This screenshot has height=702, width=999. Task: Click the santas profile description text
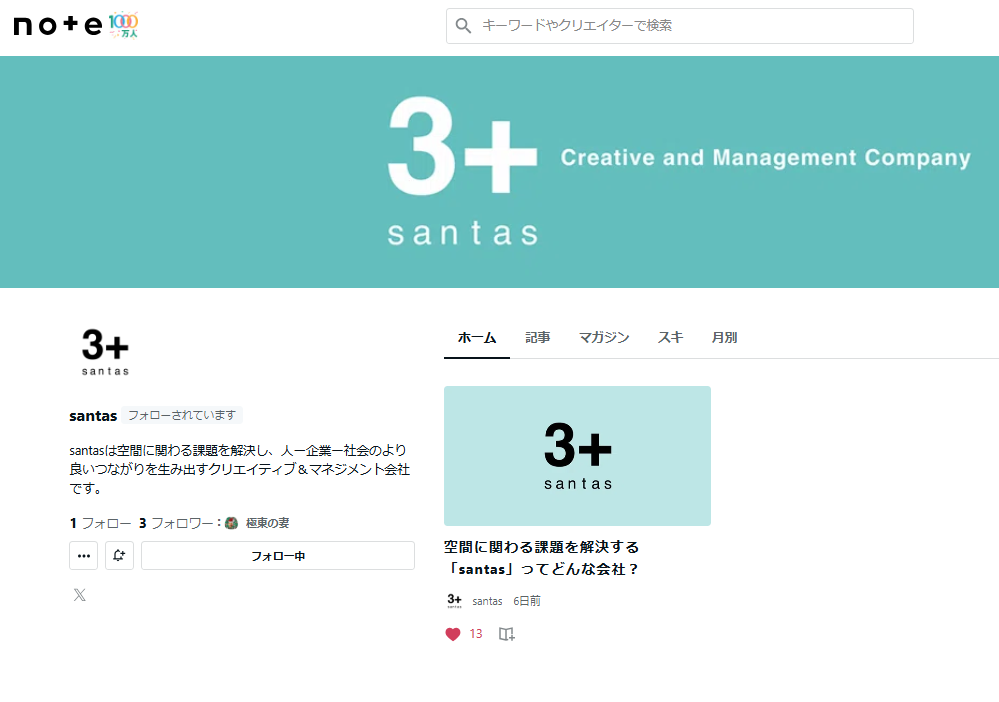pos(240,469)
